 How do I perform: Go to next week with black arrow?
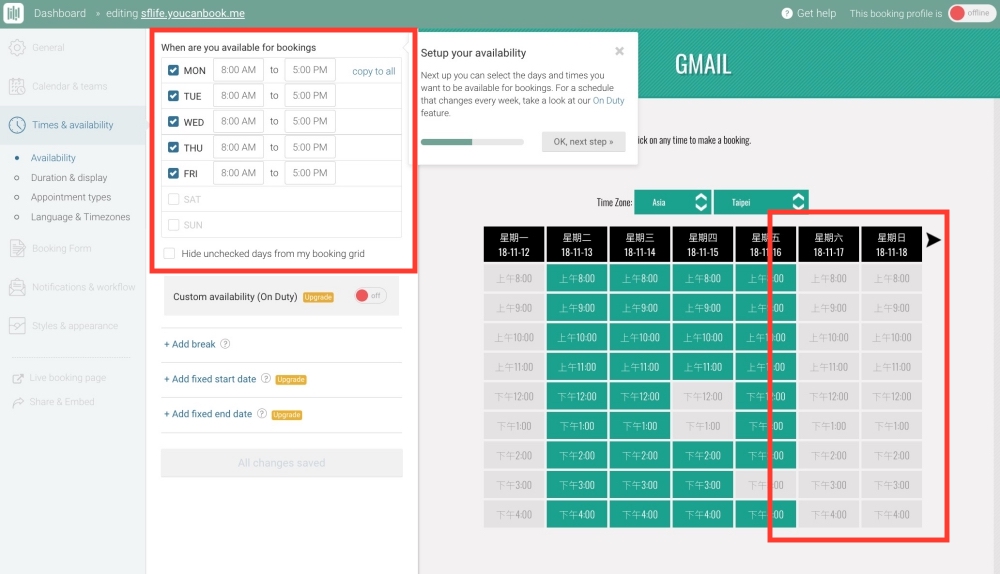(933, 240)
